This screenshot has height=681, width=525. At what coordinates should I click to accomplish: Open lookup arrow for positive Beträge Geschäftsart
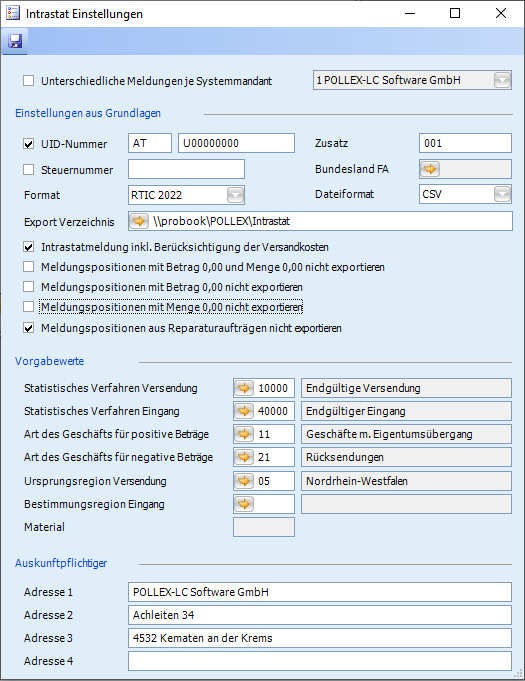coord(244,434)
